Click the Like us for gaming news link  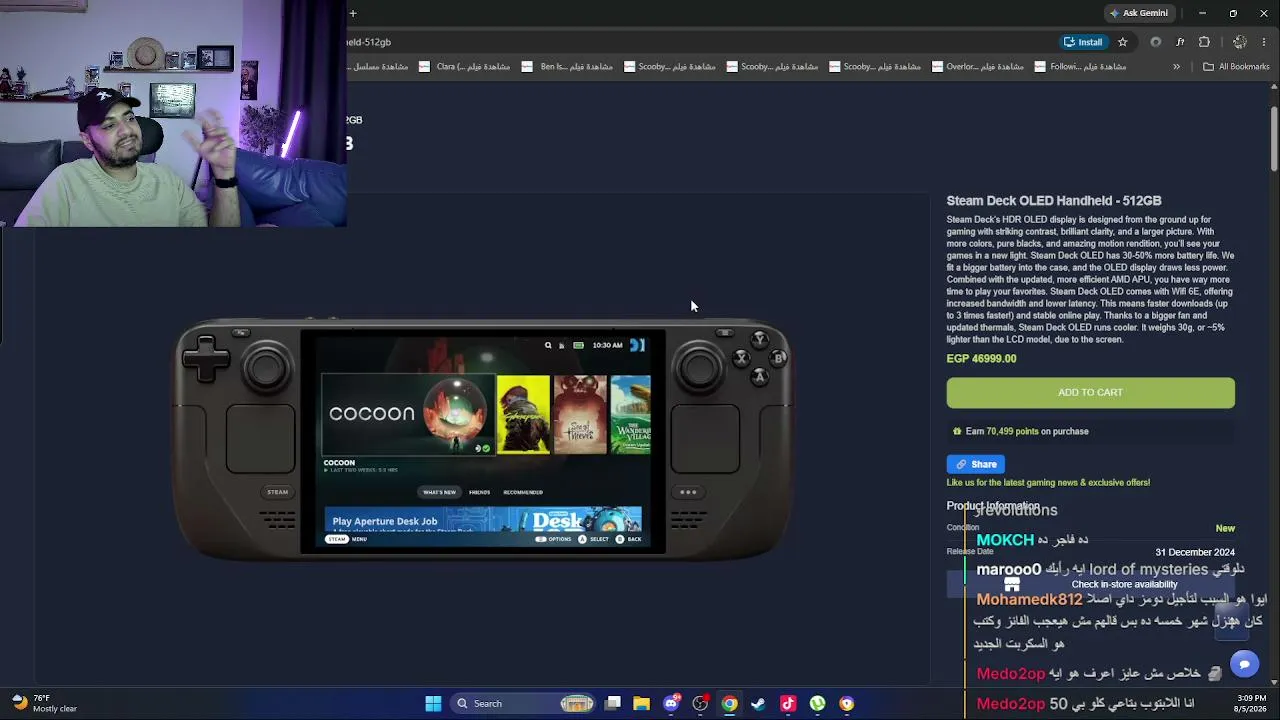pyautogui.click(x=1048, y=483)
